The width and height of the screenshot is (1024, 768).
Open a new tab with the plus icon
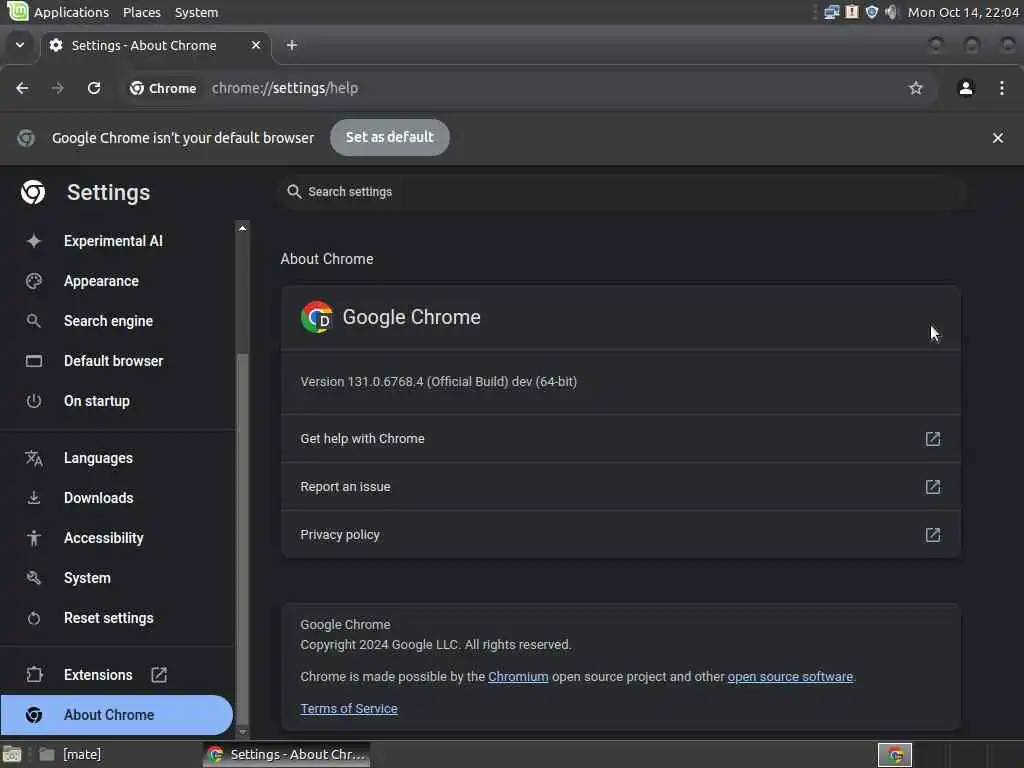(x=292, y=45)
